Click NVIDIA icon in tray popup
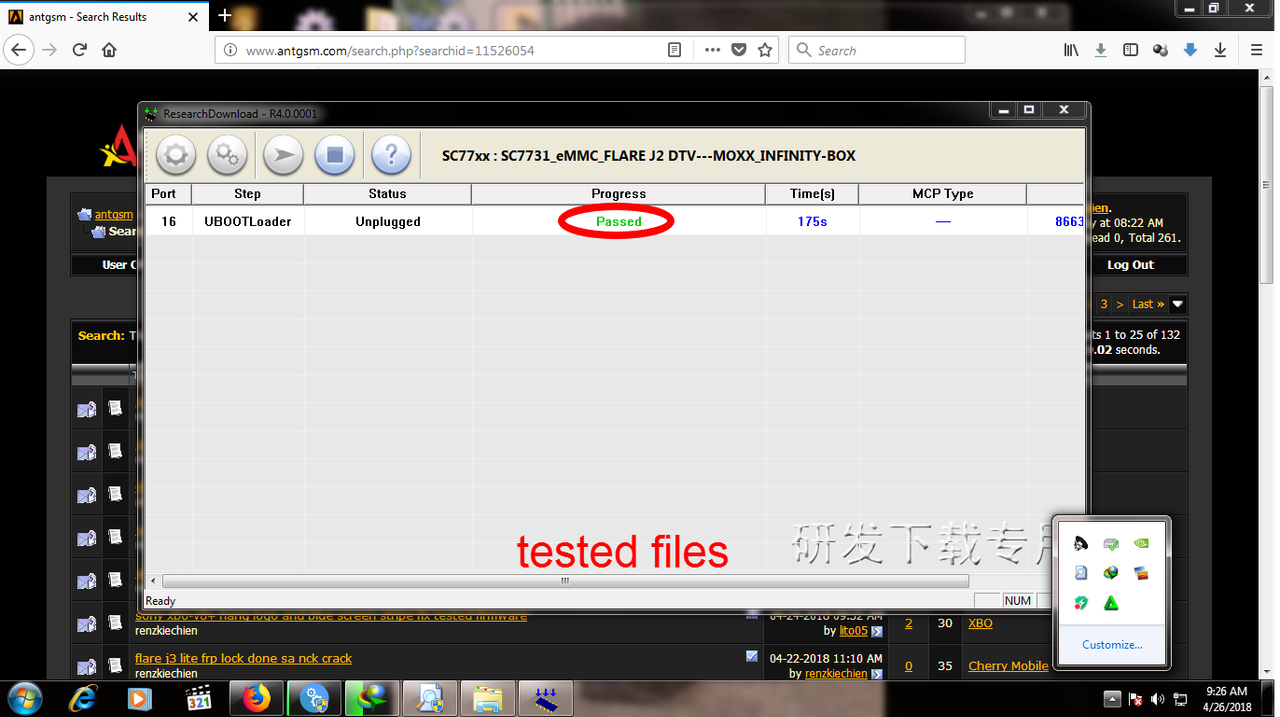1280x717 pixels. point(1141,544)
